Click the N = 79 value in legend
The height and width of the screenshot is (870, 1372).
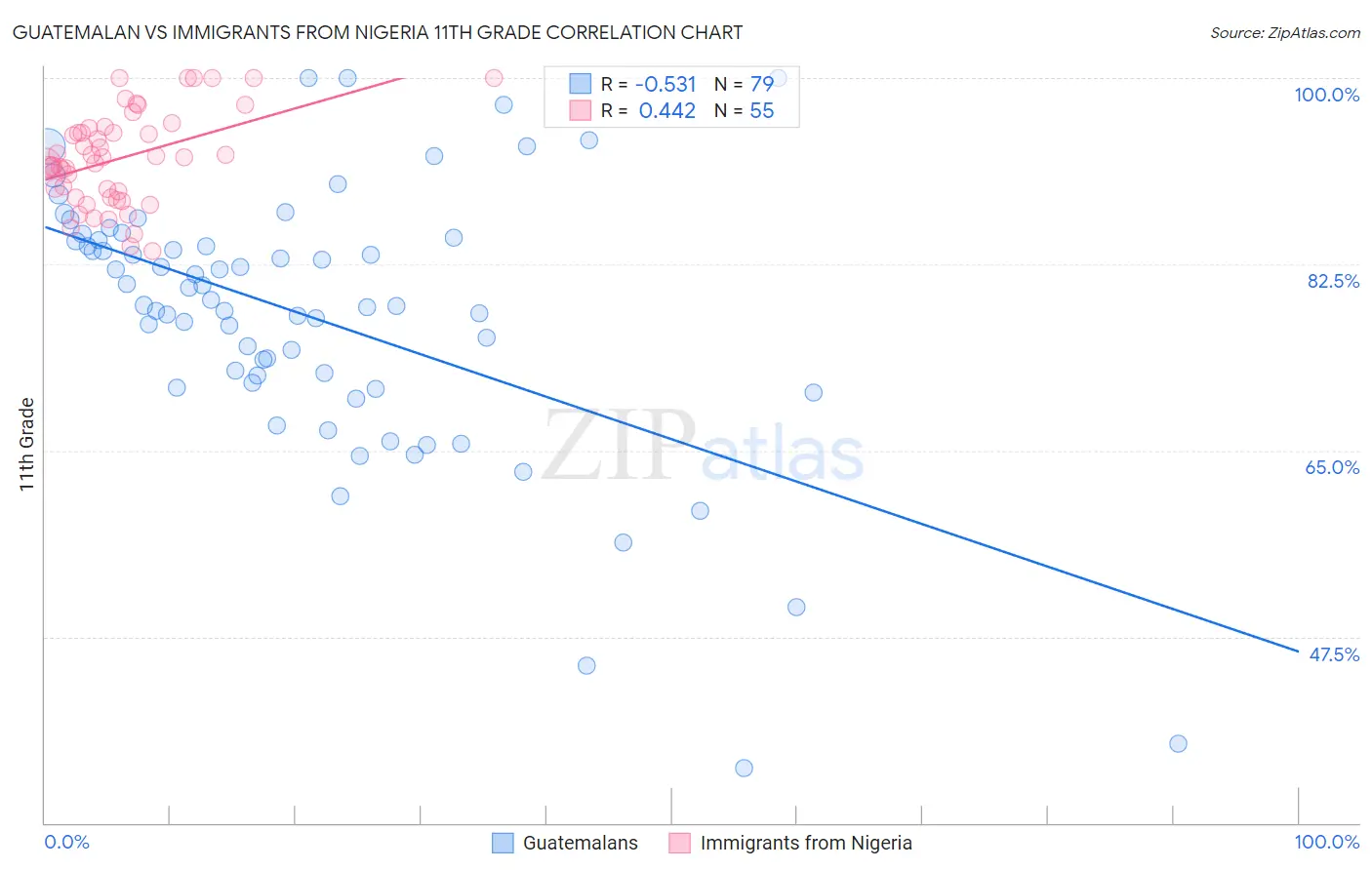point(744,84)
